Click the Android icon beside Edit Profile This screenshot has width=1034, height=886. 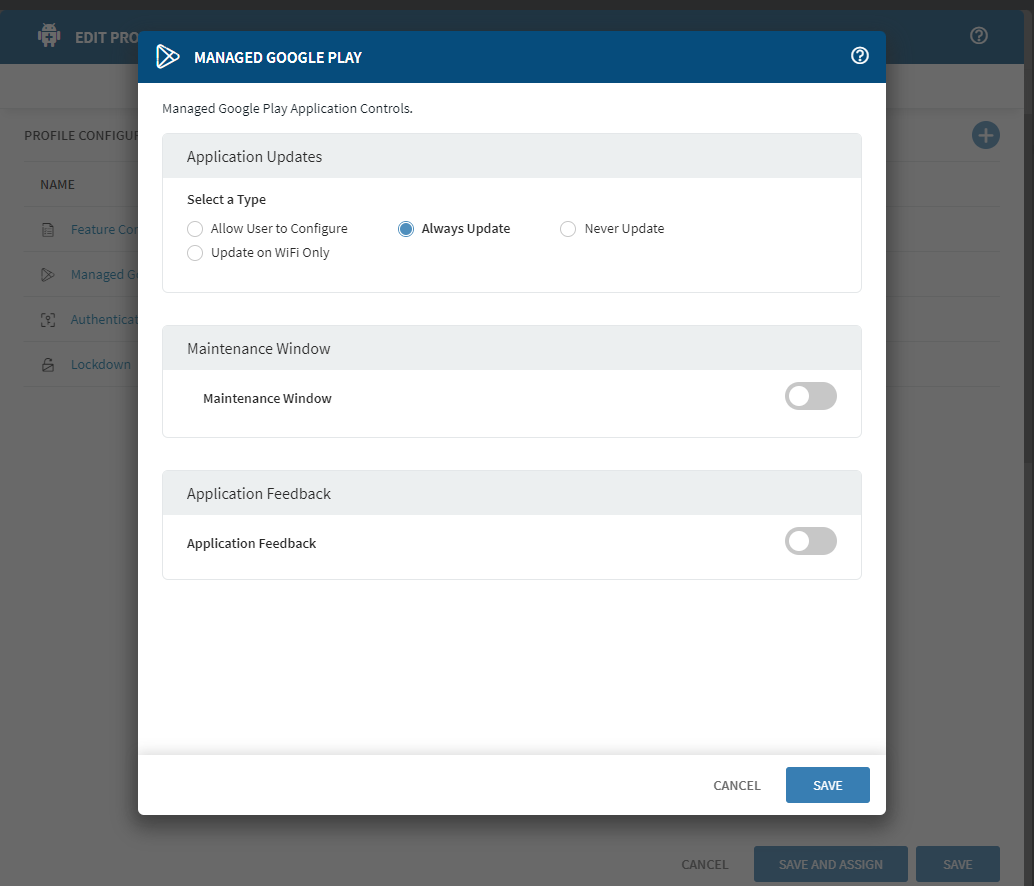49,36
